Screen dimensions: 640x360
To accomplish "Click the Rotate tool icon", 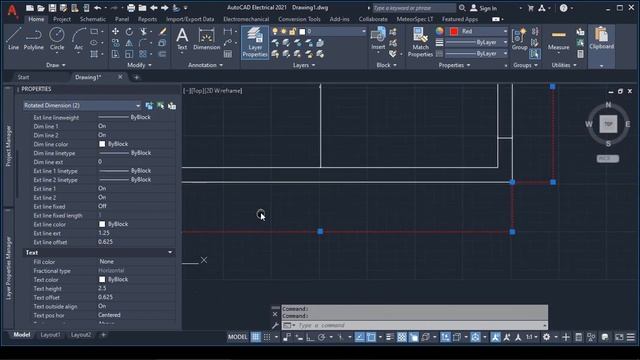I will pos(129,31).
